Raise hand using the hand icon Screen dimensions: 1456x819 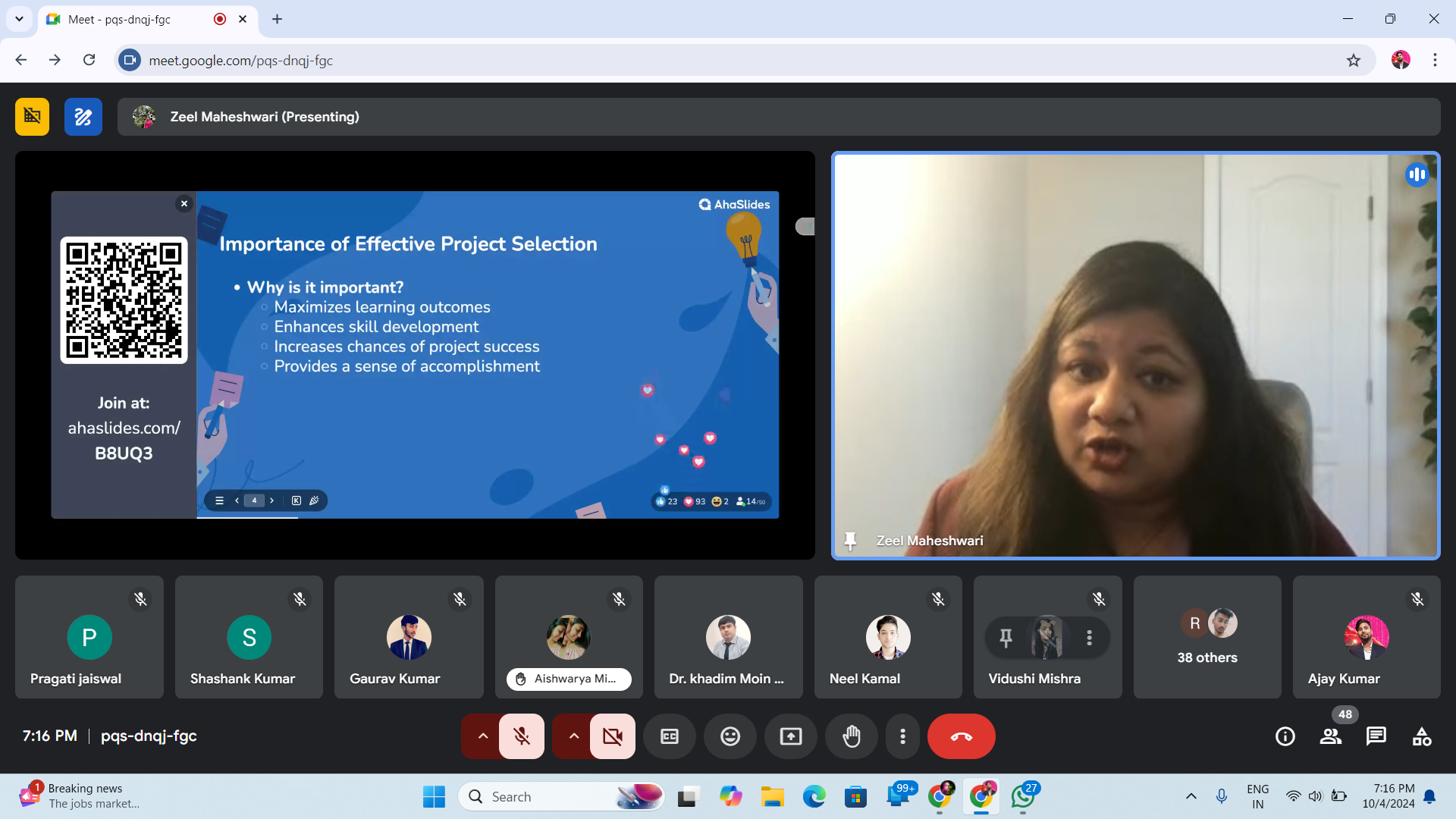coord(852,736)
